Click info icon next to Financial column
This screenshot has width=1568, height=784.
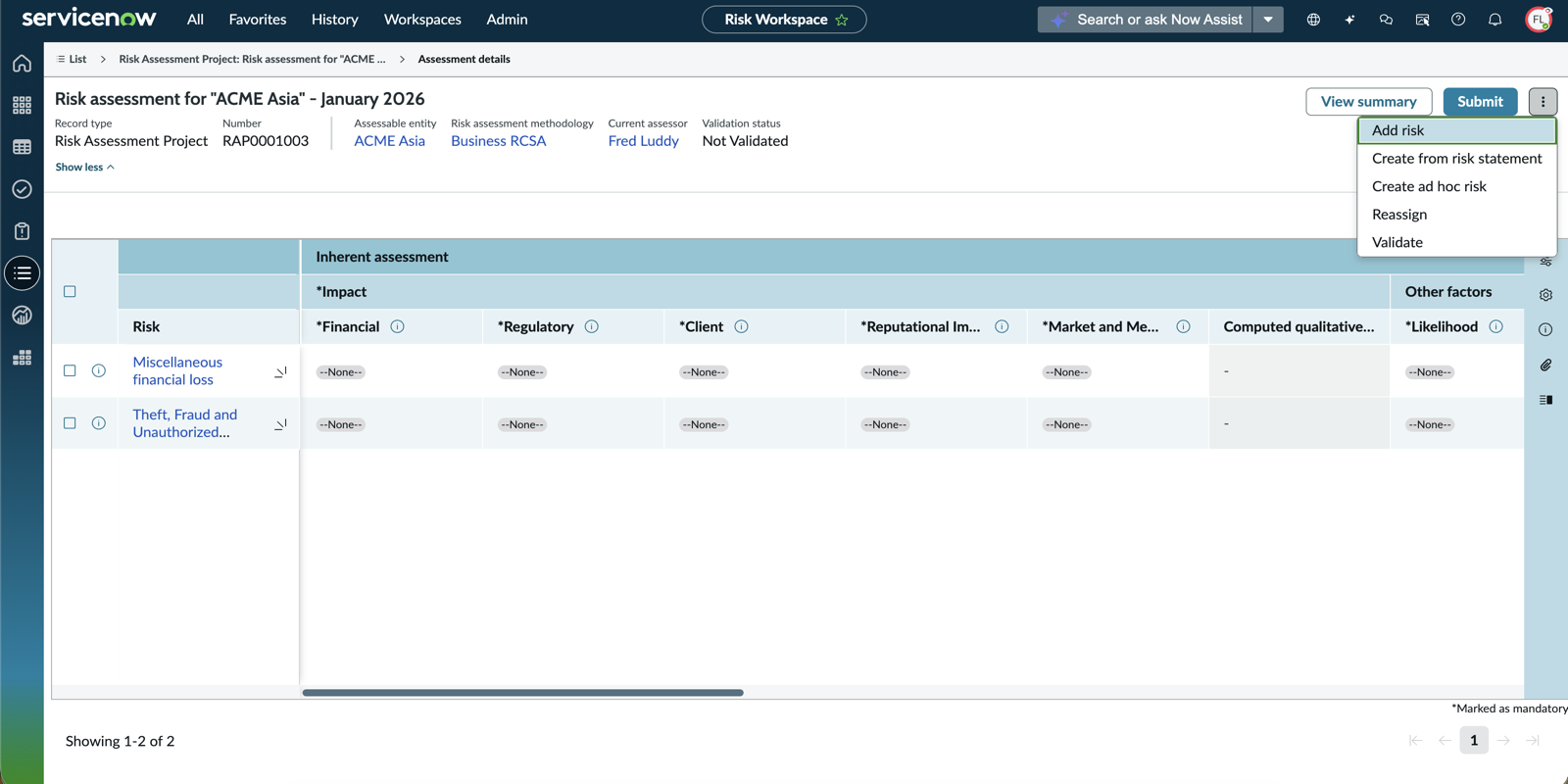397,326
